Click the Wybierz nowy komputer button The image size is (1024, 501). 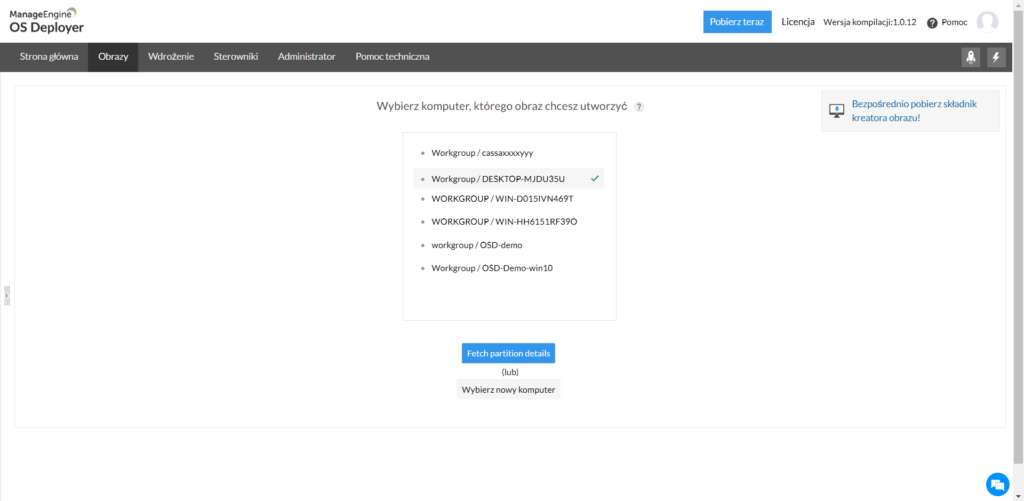[x=508, y=389]
